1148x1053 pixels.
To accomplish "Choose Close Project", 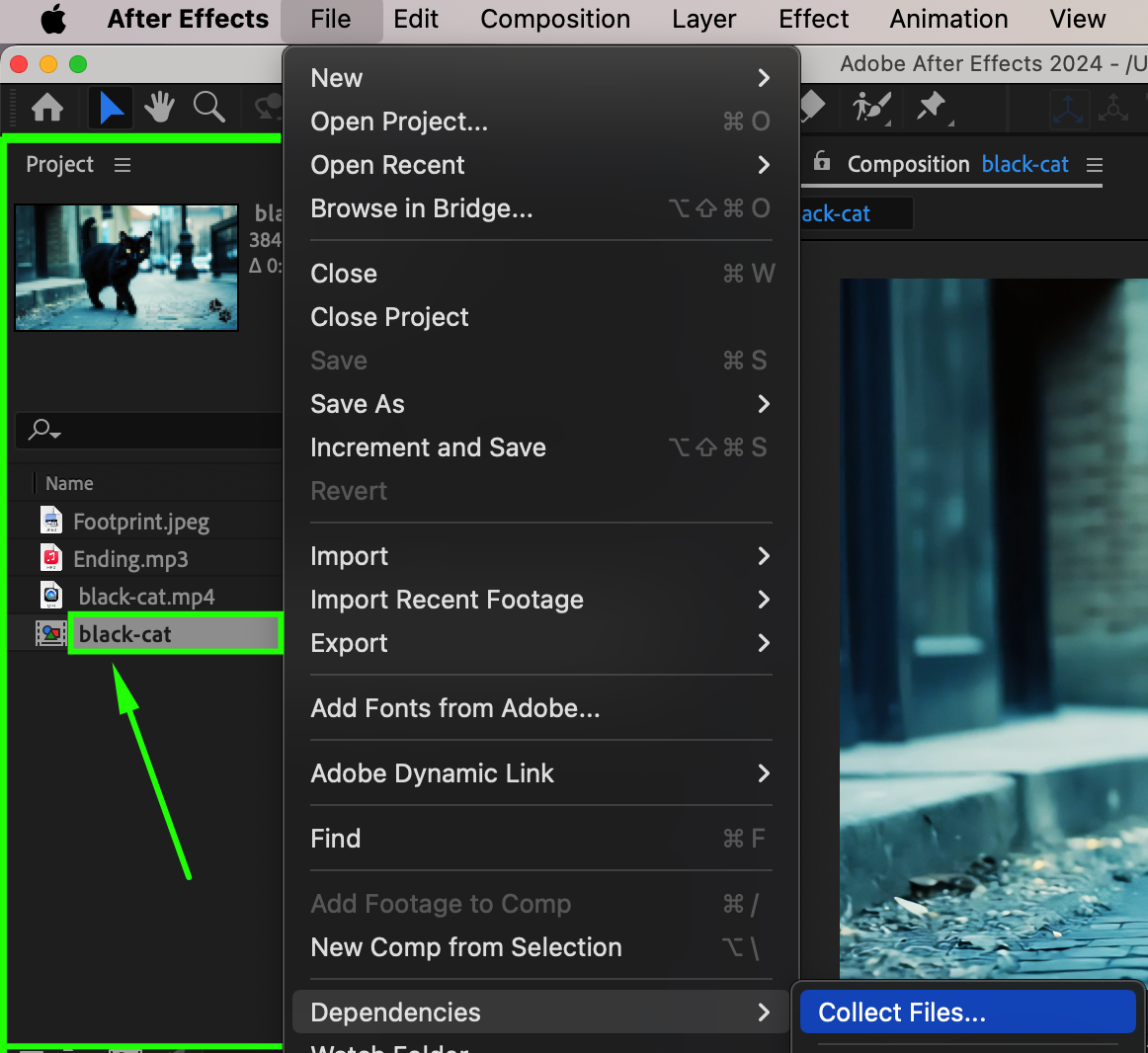I will tap(541, 317).
